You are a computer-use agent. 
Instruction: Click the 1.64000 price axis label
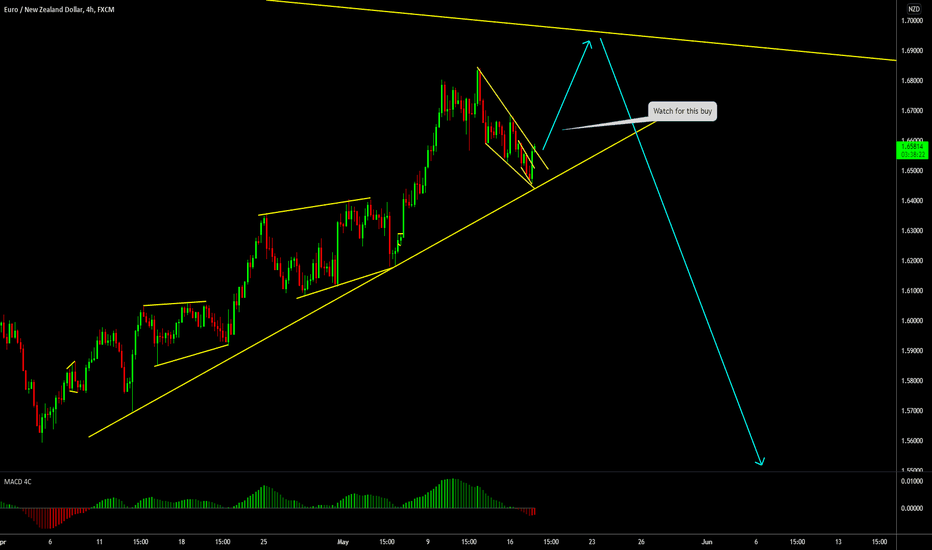[912, 200]
